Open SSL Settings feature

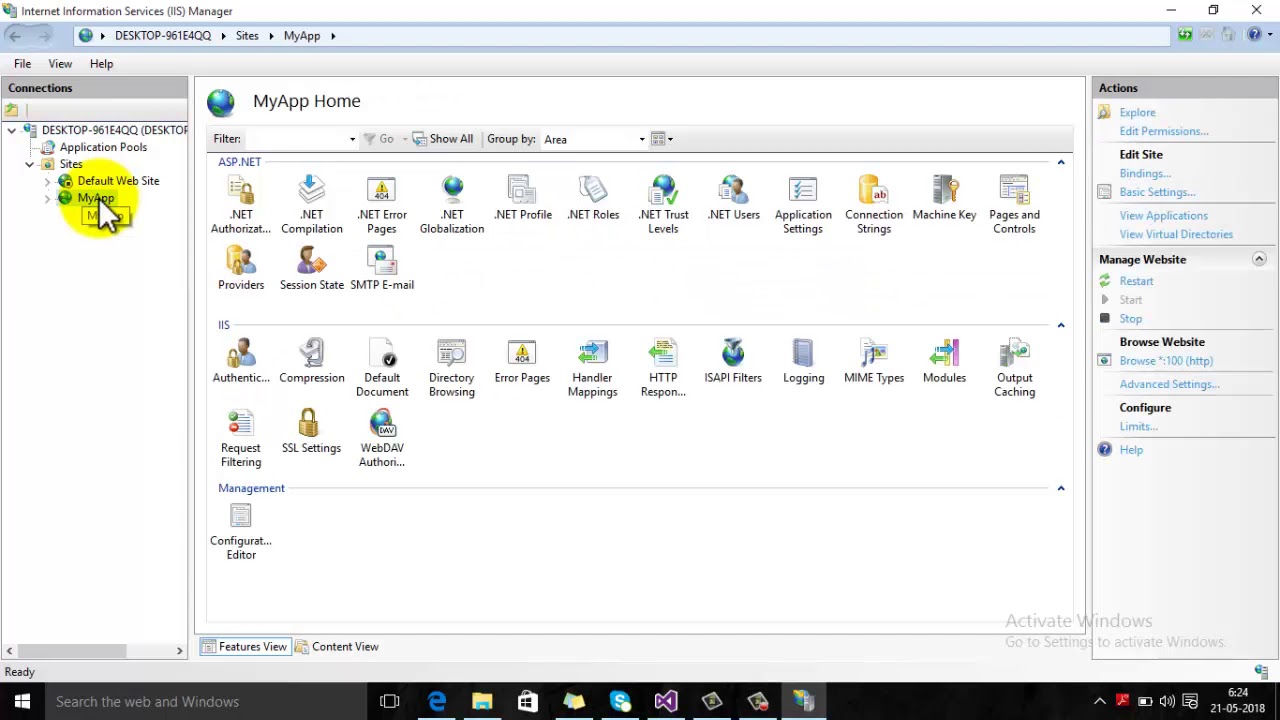coord(311,432)
